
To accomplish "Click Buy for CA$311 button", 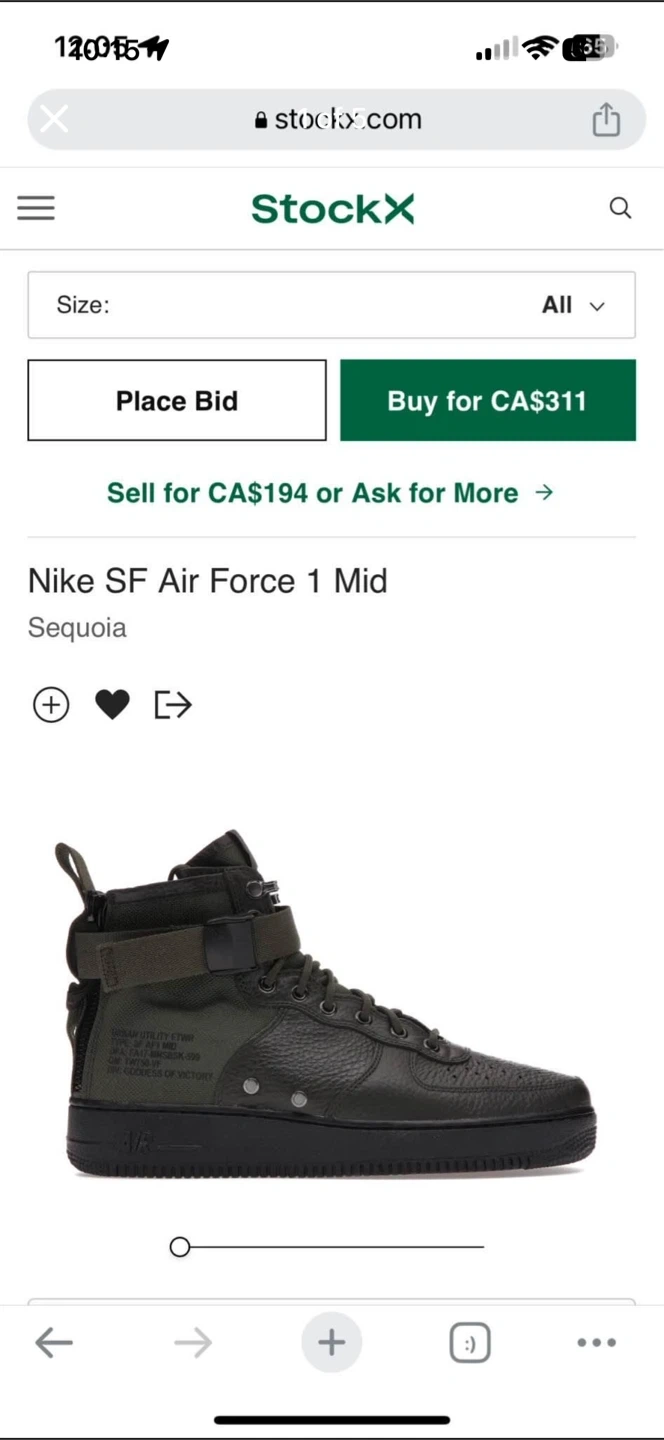I will tap(487, 401).
